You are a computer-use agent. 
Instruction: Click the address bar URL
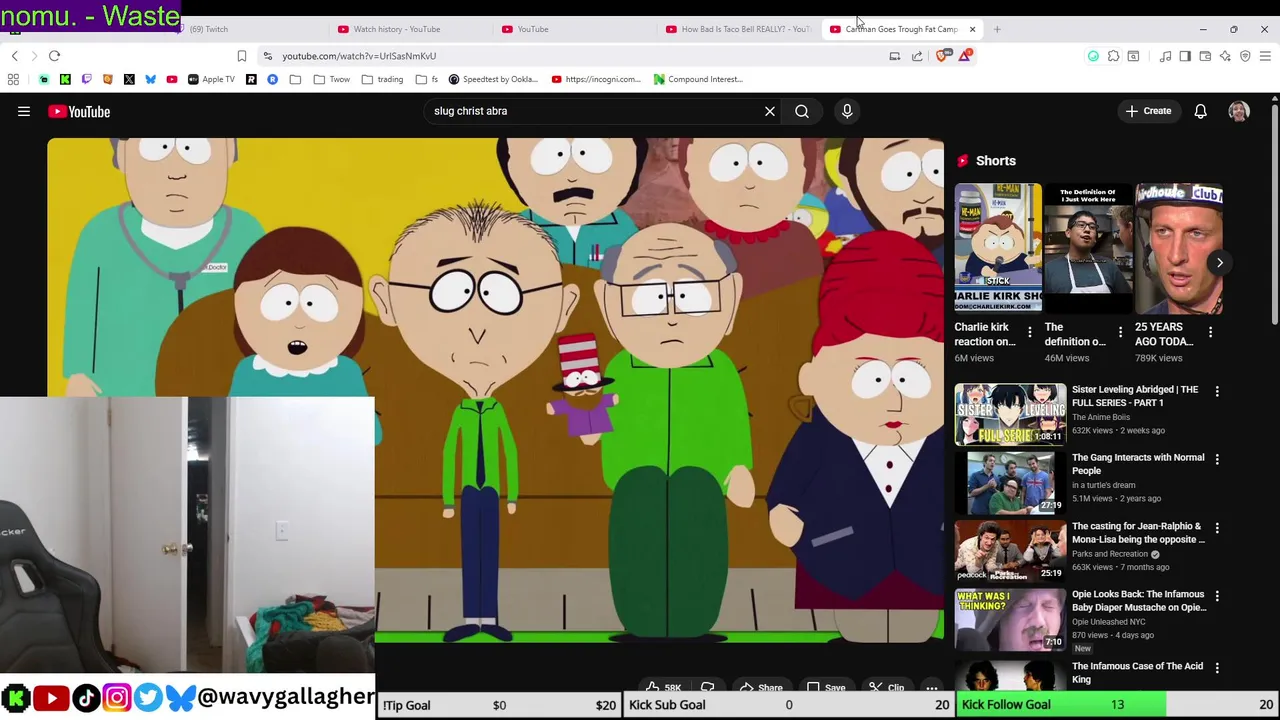[x=359, y=56]
